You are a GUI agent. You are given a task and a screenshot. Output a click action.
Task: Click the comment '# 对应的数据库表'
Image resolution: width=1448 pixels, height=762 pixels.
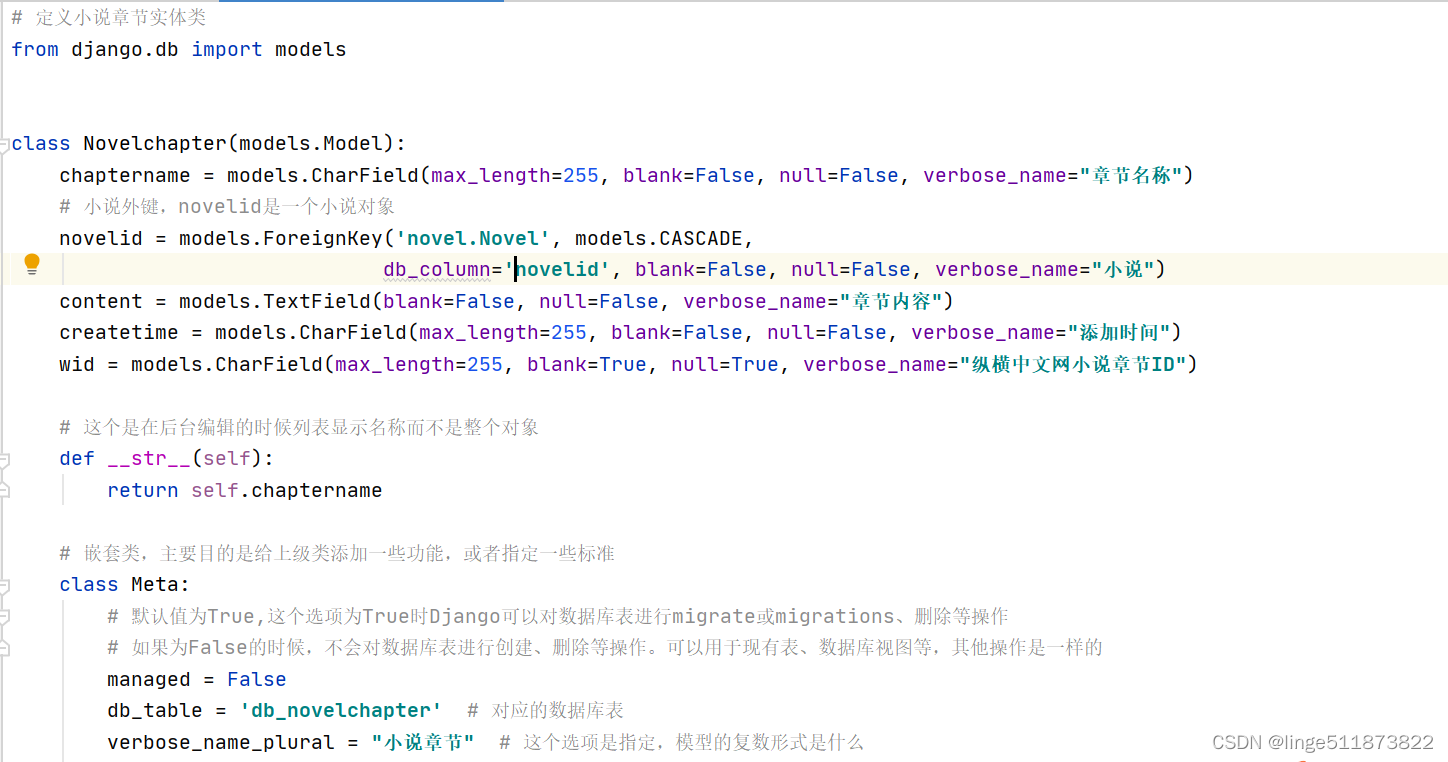pyautogui.click(x=545, y=710)
